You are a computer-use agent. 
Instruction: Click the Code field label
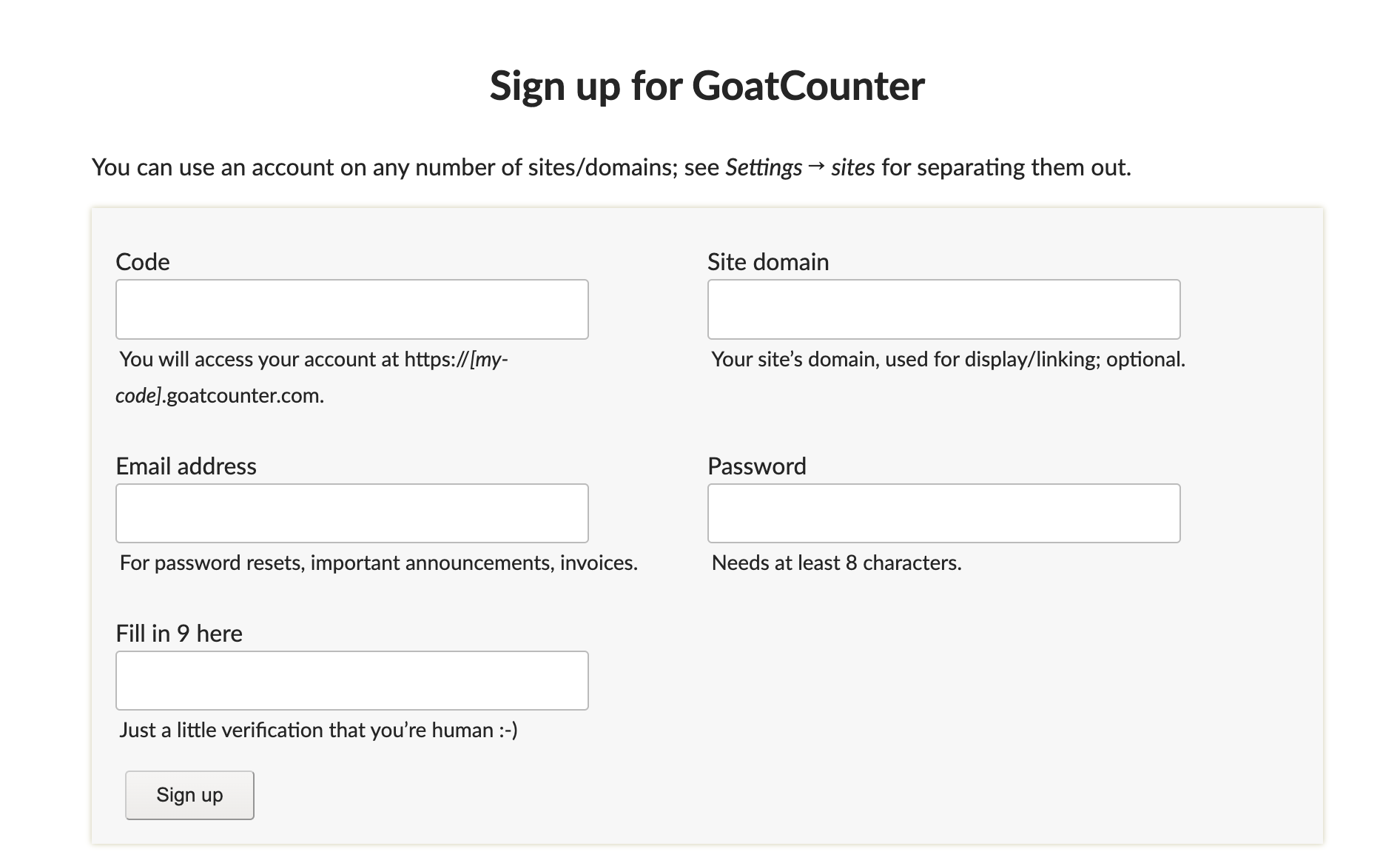click(x=143, y=262)
